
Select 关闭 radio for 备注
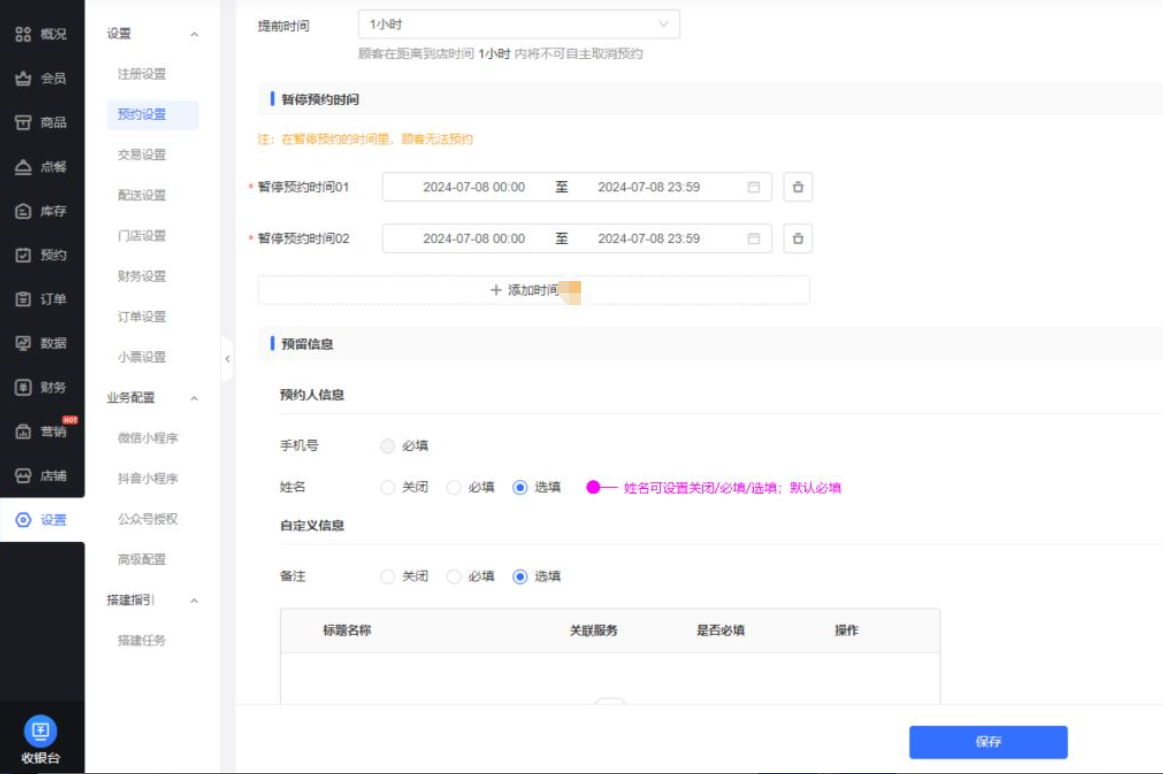(x=388, y=577)
